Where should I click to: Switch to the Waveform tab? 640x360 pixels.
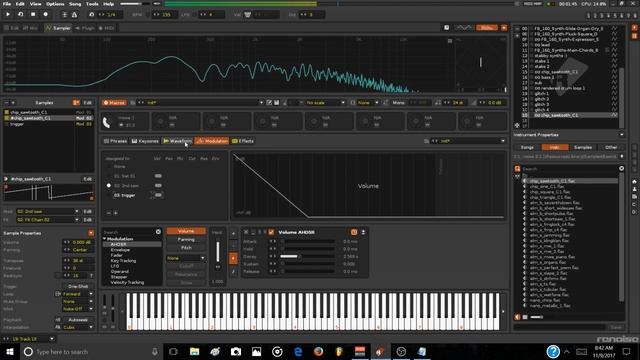coord(177,141)
